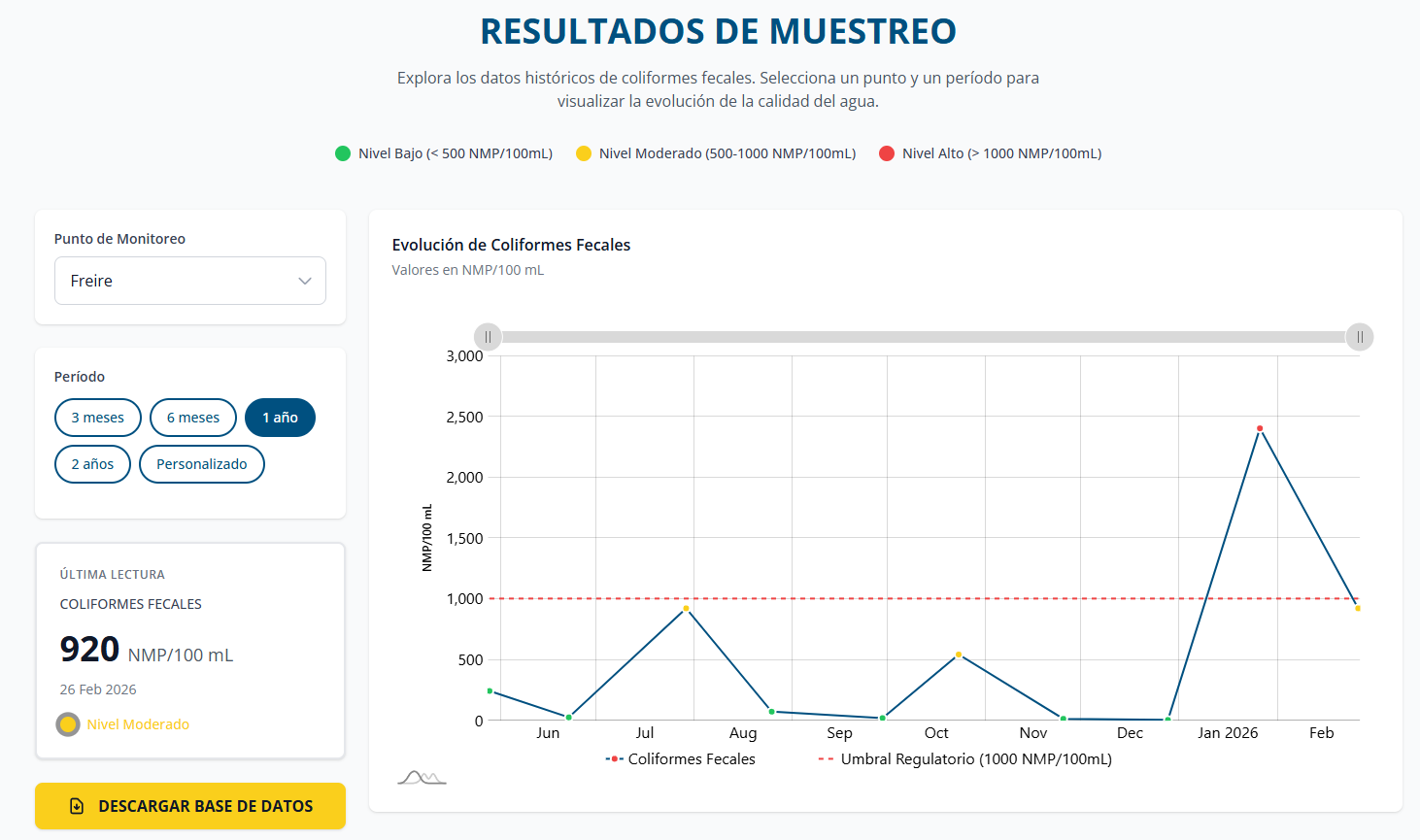Click the download icon on yellow button
The image size is (1420, 840).
[77, 806]
